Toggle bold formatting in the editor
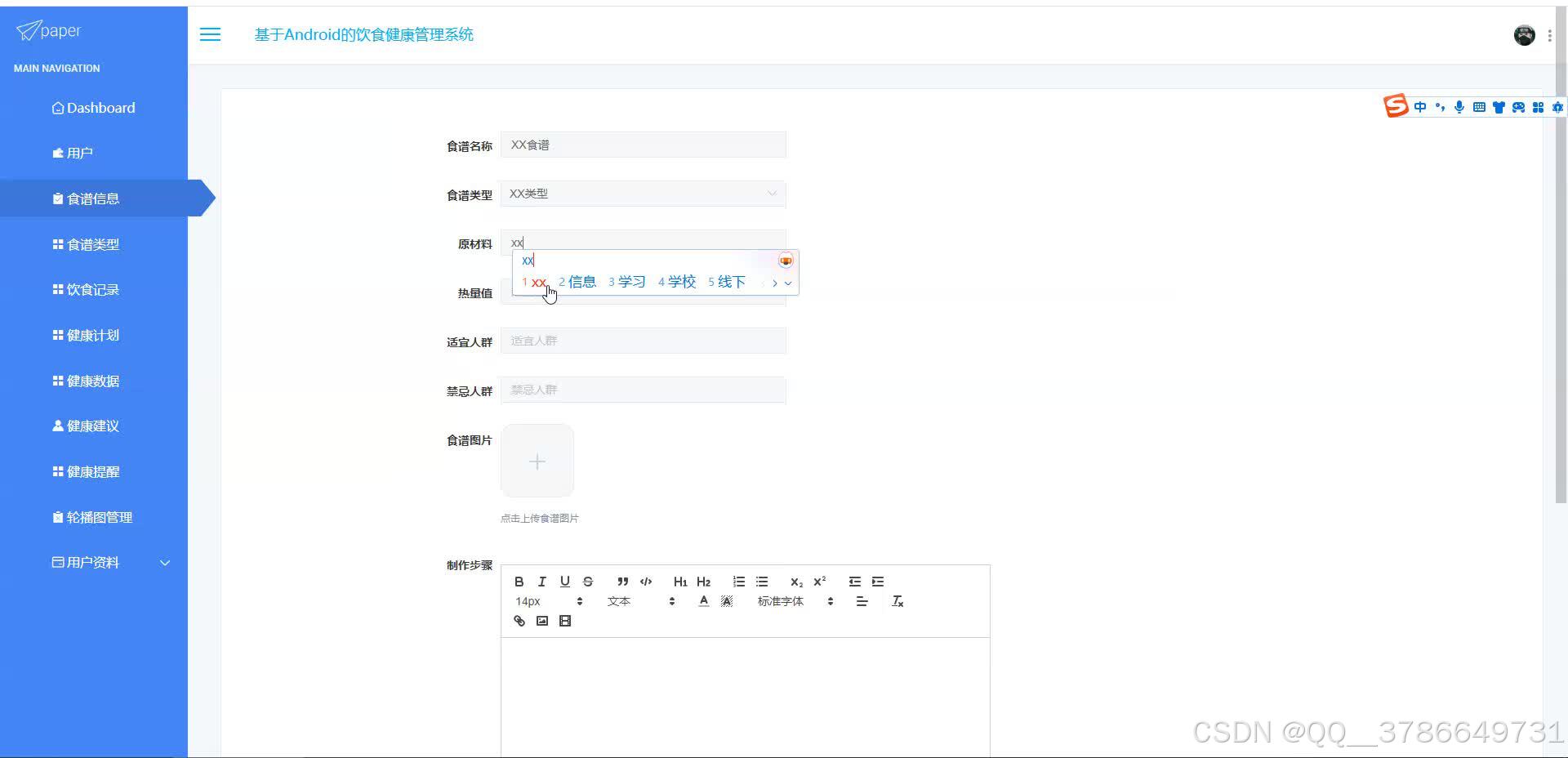 coord(519,582)
